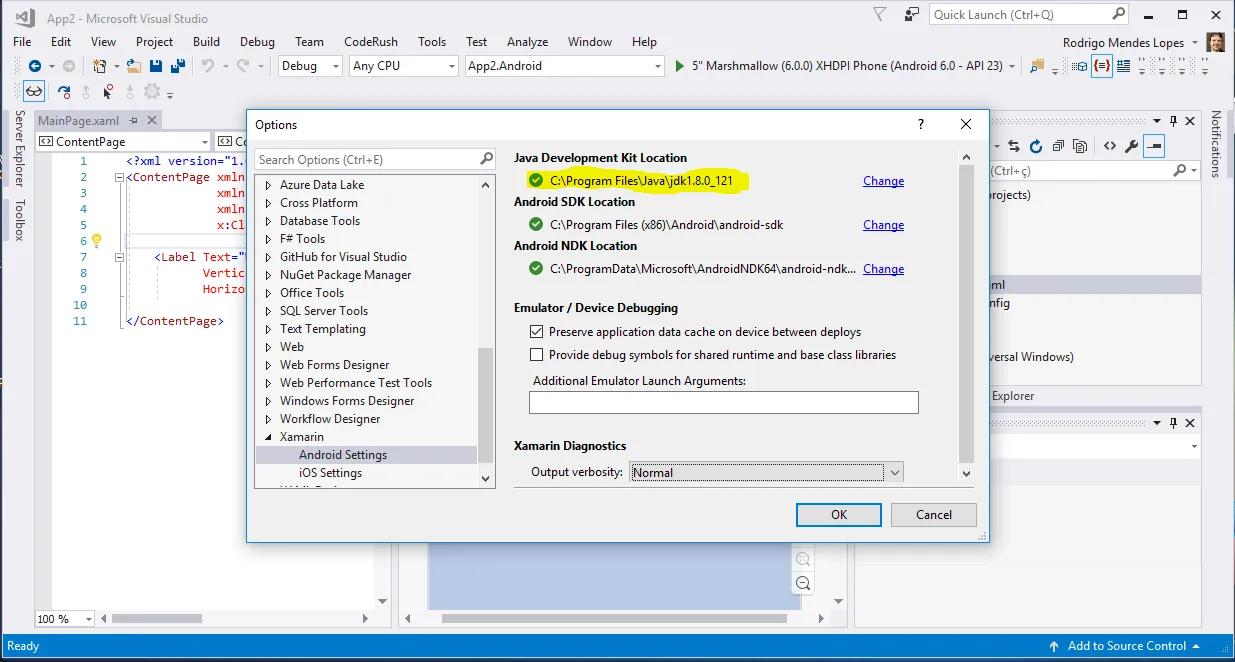
Task: Select iOS Settings under Xamarin
Action: 330,473
